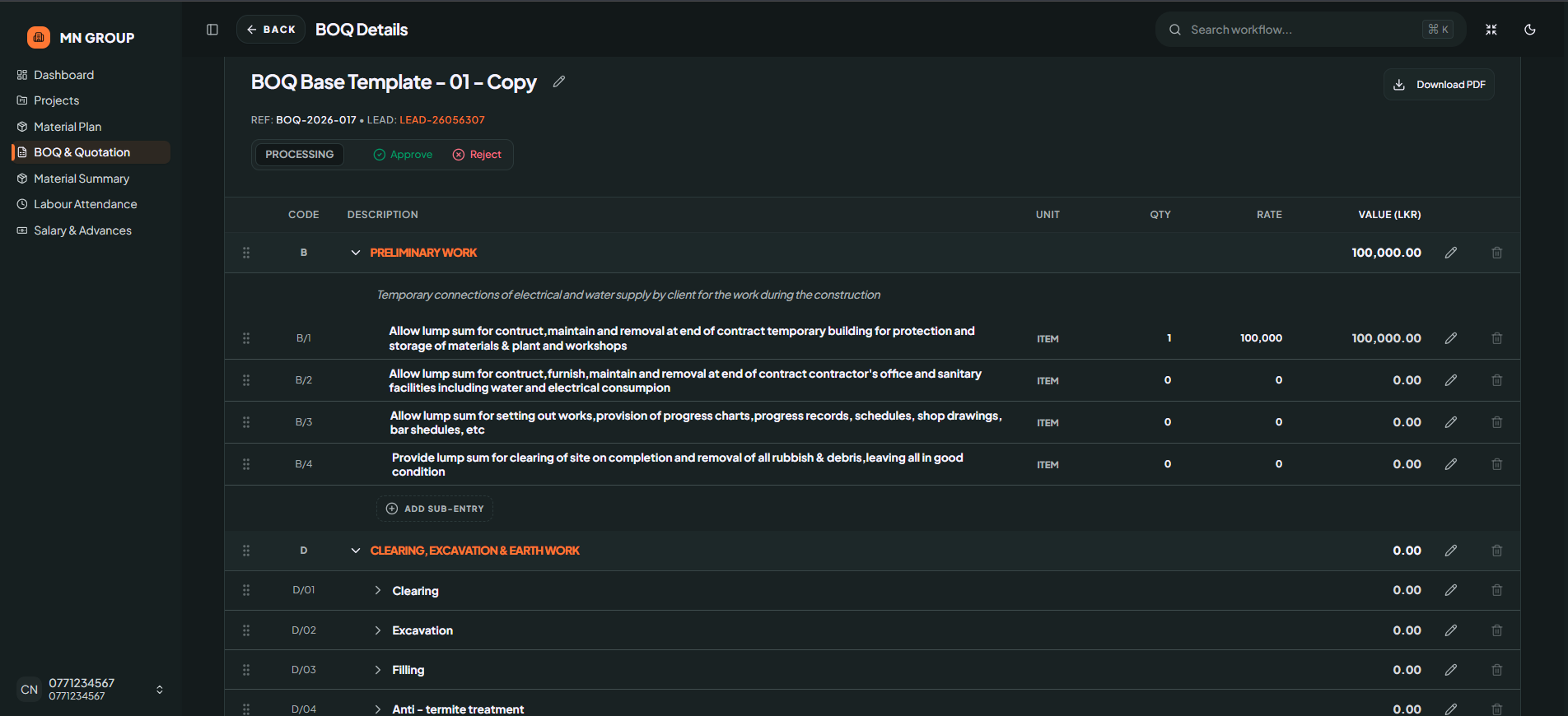The image size is (1568, 716).
Task: Select BOQ & Quotation menu item
Action: coord(91,152)
